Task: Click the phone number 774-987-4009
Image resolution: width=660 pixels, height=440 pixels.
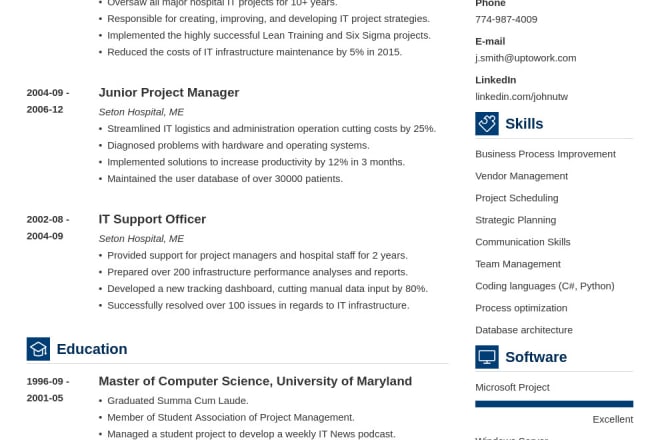Action: pyautogui.click(x=506, y=19)
